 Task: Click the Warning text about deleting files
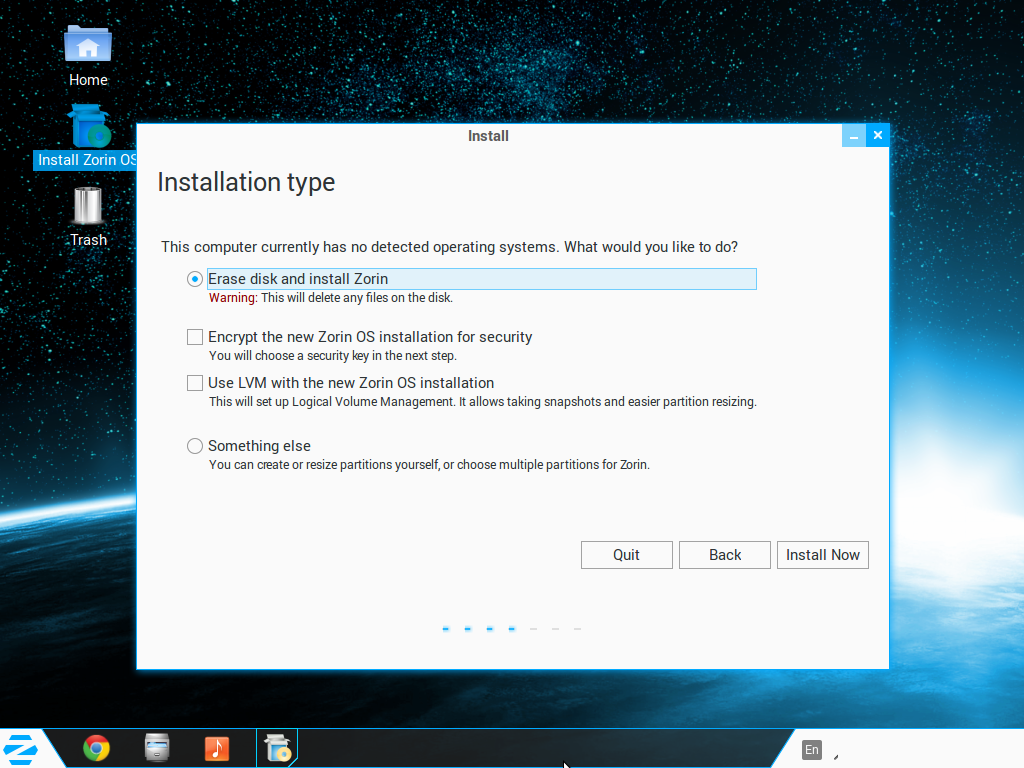[x=331, y=298]
